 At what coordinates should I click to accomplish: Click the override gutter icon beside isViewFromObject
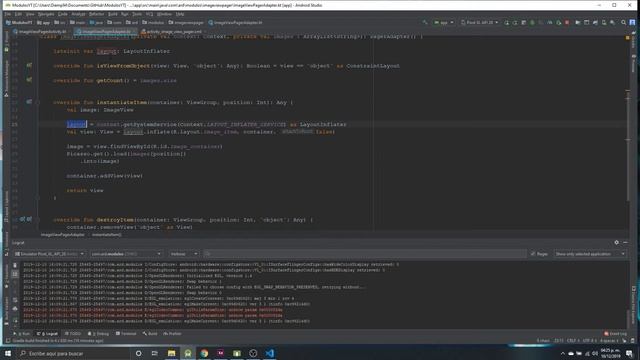29,65
